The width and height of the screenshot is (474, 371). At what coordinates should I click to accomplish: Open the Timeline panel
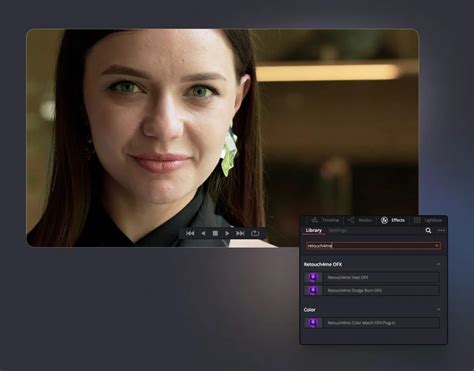(325, 220)
